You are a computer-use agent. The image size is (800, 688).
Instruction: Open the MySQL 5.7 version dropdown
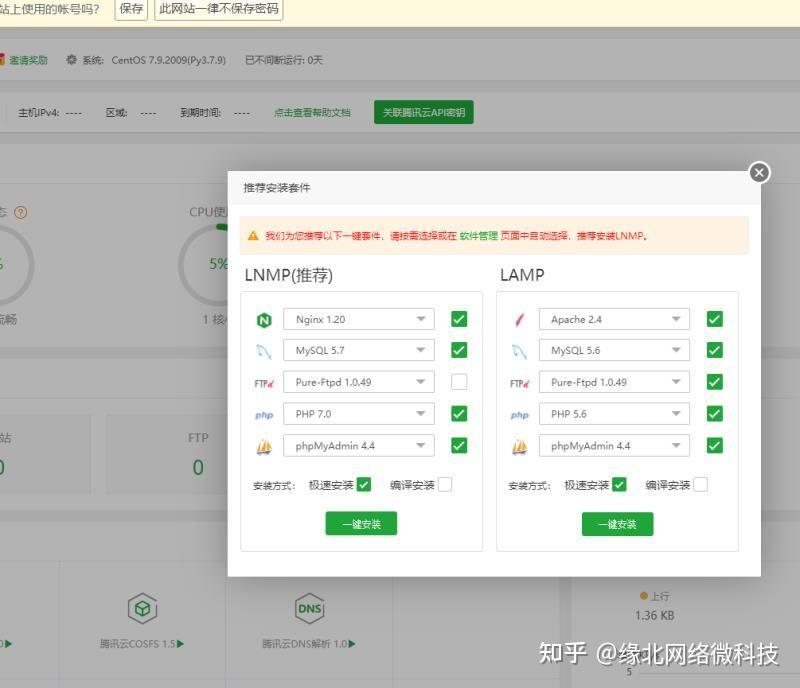tap(359, 350)
